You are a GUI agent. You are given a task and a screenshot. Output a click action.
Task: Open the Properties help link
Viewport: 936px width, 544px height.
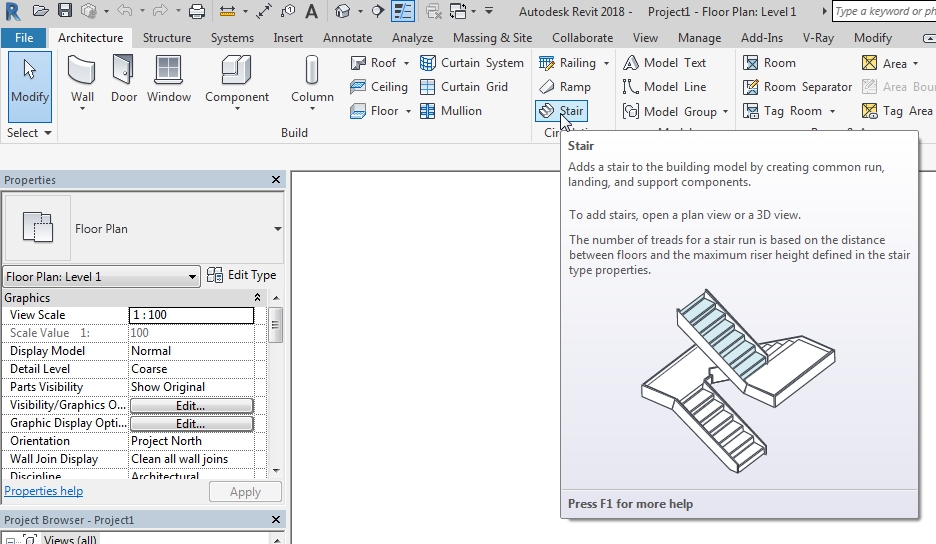tap(44, 491)
